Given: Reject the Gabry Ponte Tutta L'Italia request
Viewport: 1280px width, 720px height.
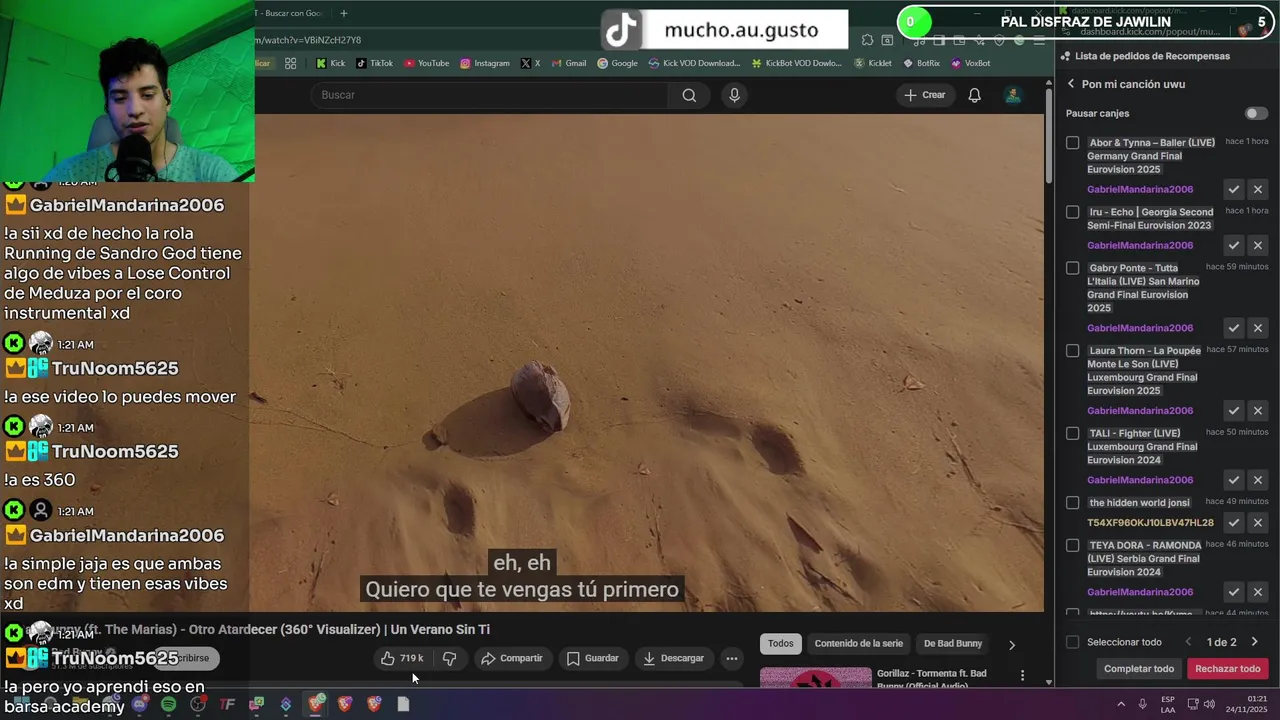Looking at the screenshot, I should pos(1258,328).
